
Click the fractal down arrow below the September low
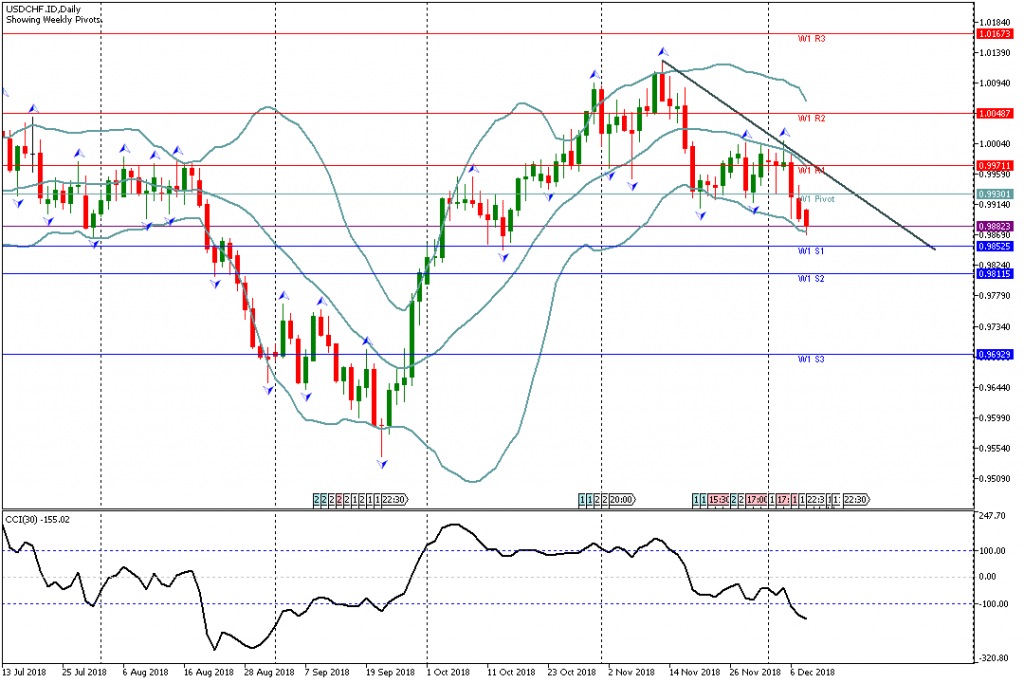(381, 463)
